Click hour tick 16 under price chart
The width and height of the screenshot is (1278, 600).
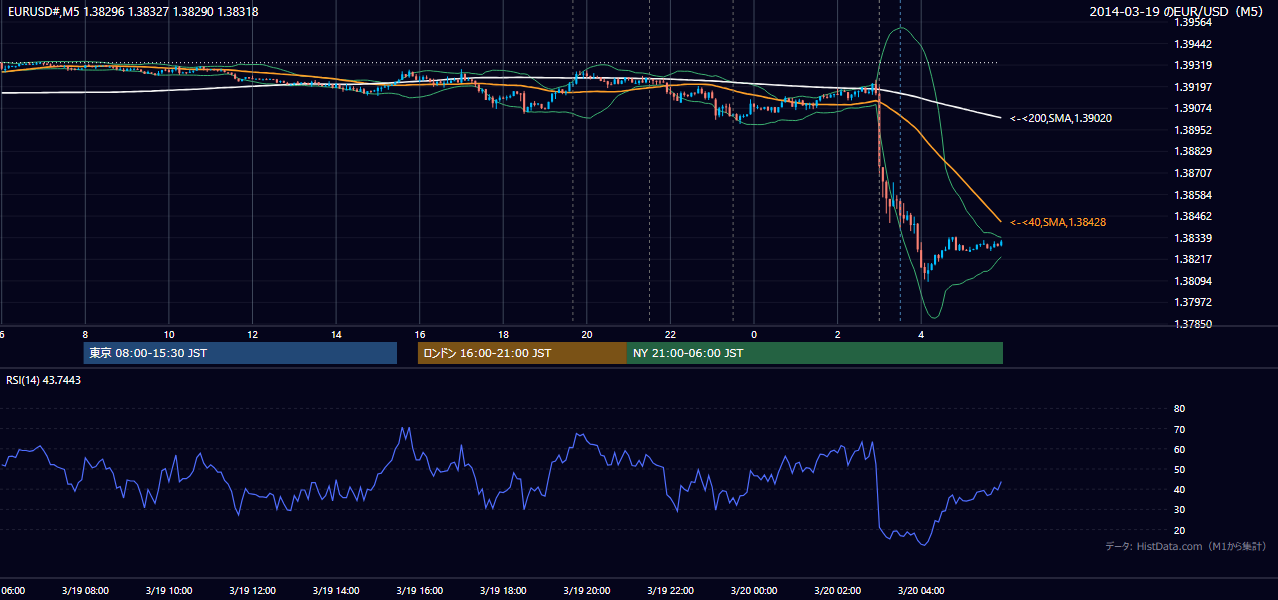tap(420, 335)
